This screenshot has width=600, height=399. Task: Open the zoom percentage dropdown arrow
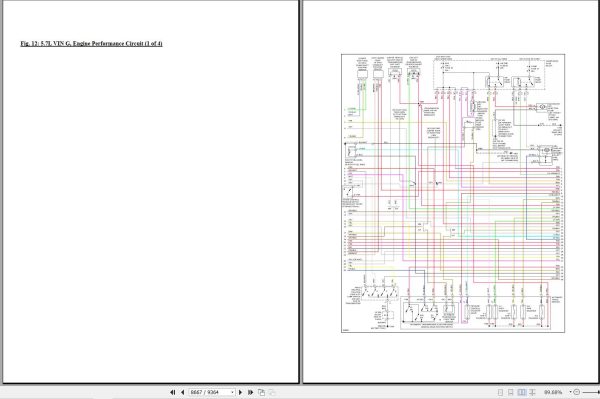[x=570, y=392]
